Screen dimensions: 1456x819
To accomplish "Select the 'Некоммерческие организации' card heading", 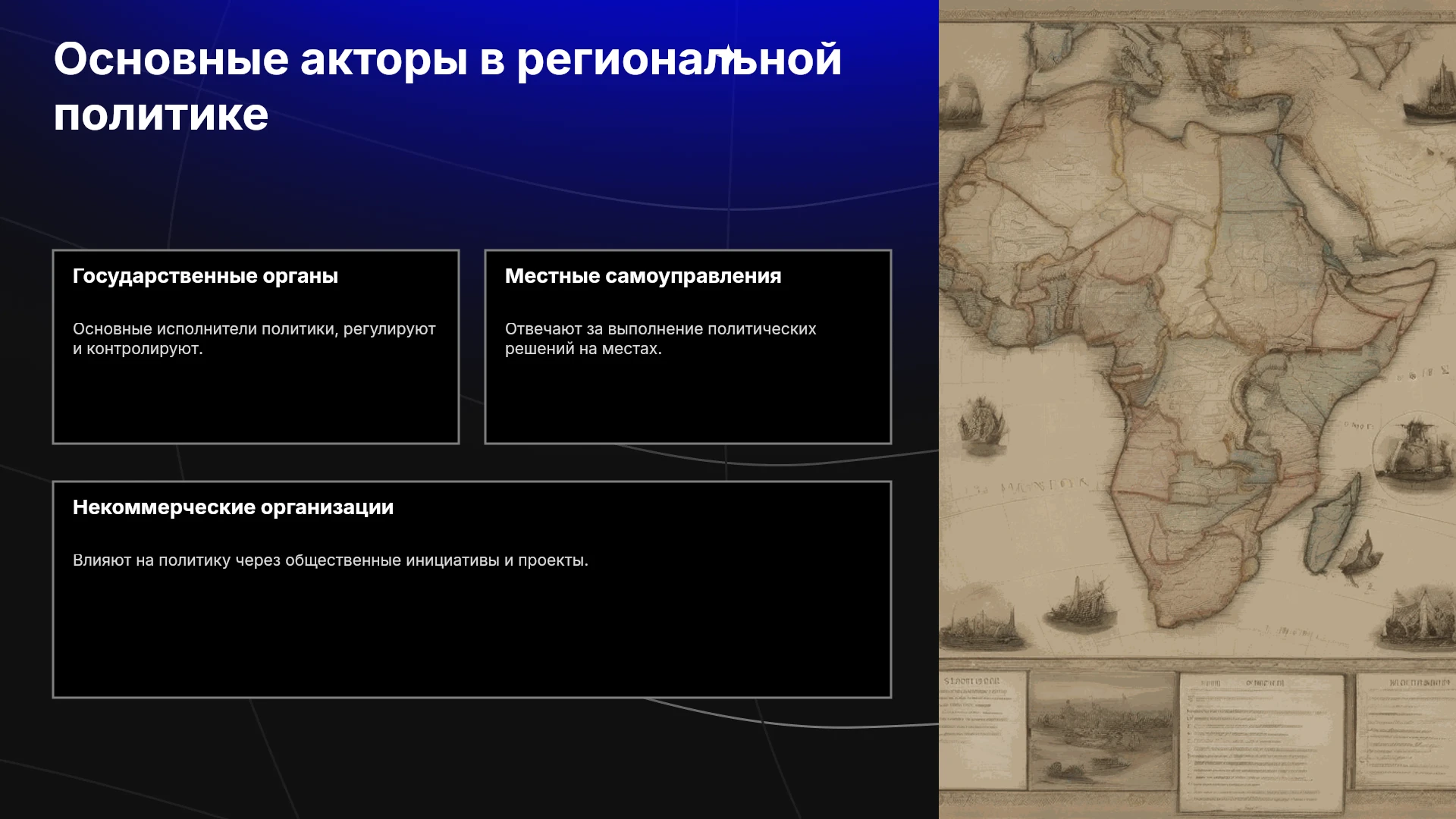I will coord(233,507).
